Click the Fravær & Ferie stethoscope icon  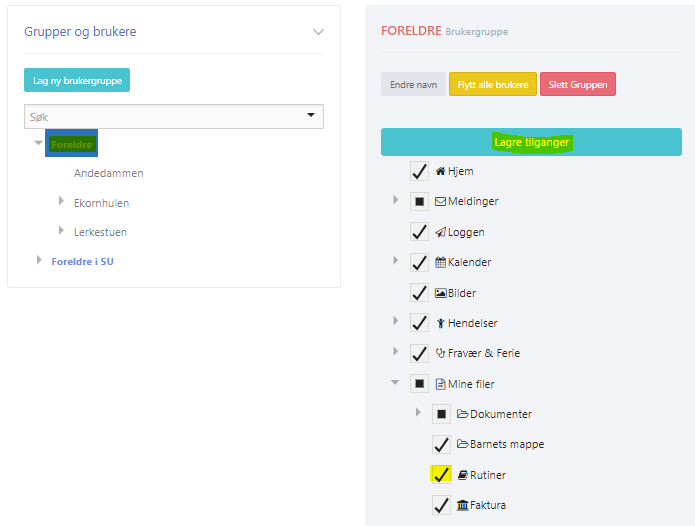pos(440,353)
